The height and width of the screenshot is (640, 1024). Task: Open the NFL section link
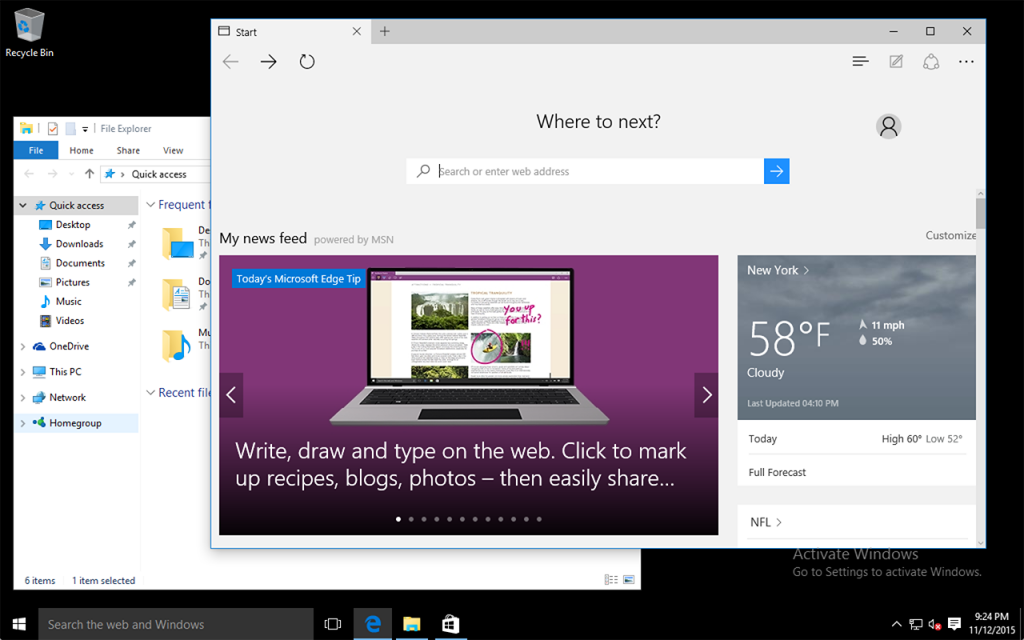[x=766, y=522]
